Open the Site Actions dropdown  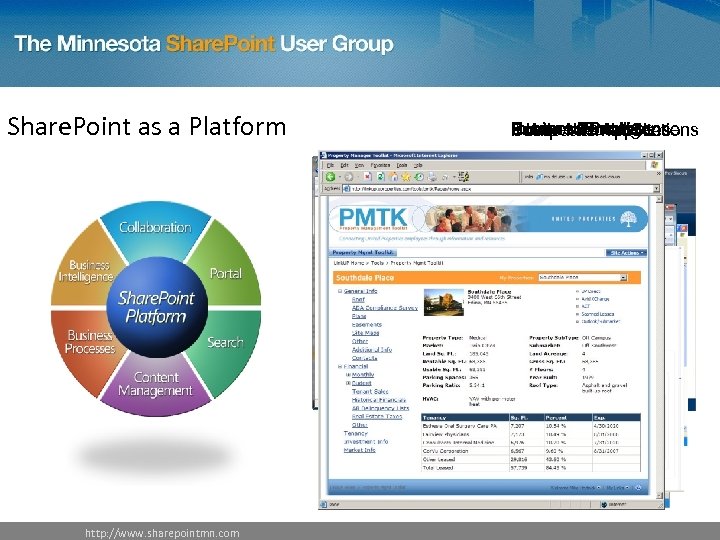point(626,253)
